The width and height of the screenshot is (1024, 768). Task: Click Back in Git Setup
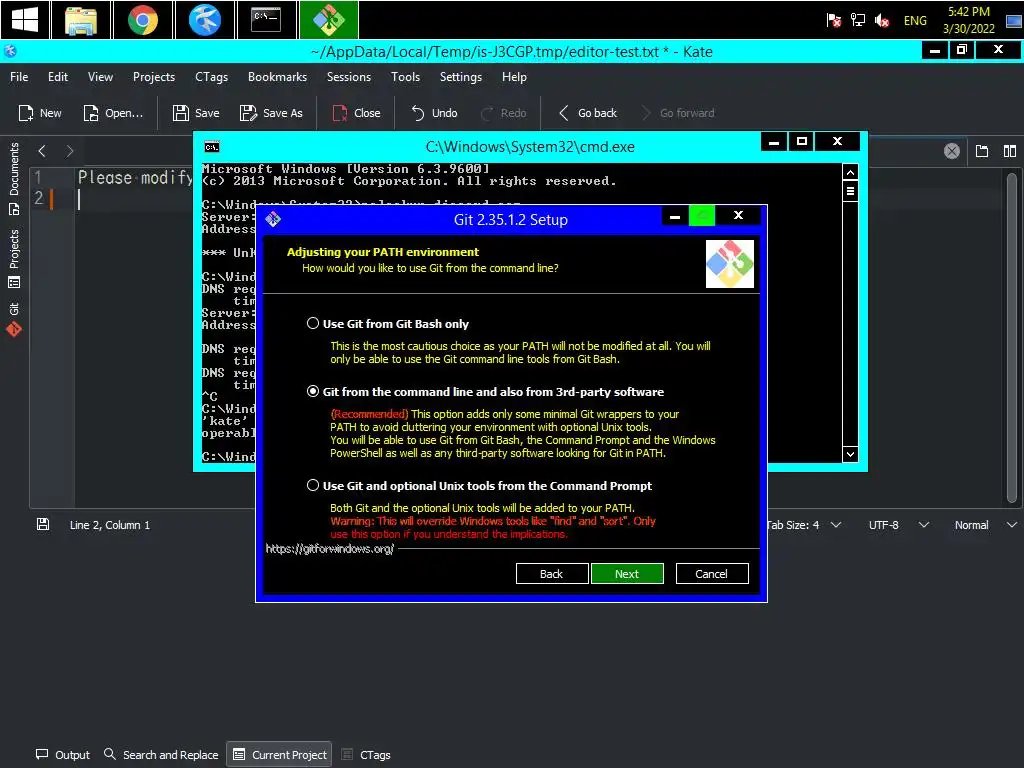[x=552, y=573]
